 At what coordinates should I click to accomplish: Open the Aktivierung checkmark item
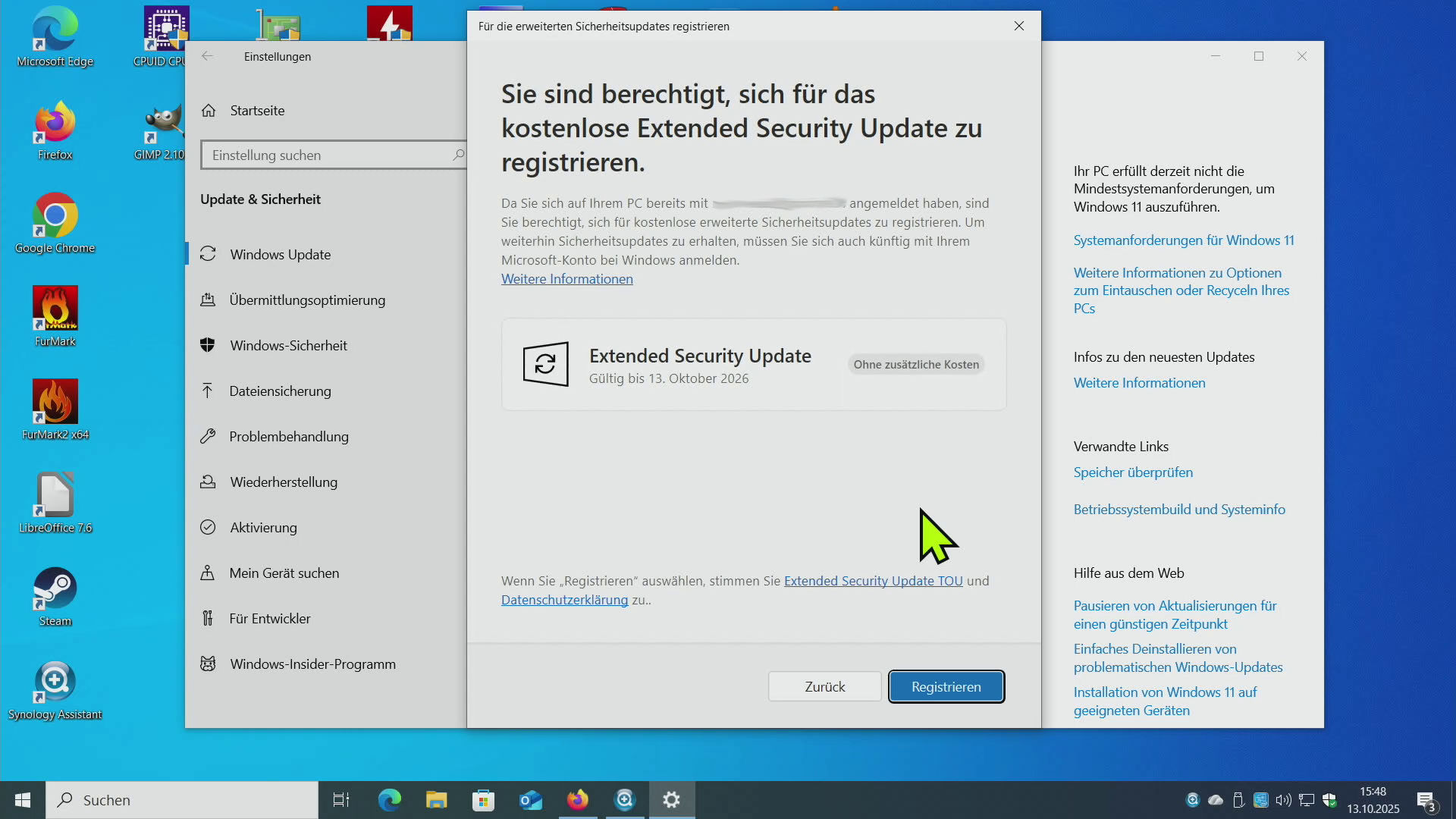click(x=262, y=527)
